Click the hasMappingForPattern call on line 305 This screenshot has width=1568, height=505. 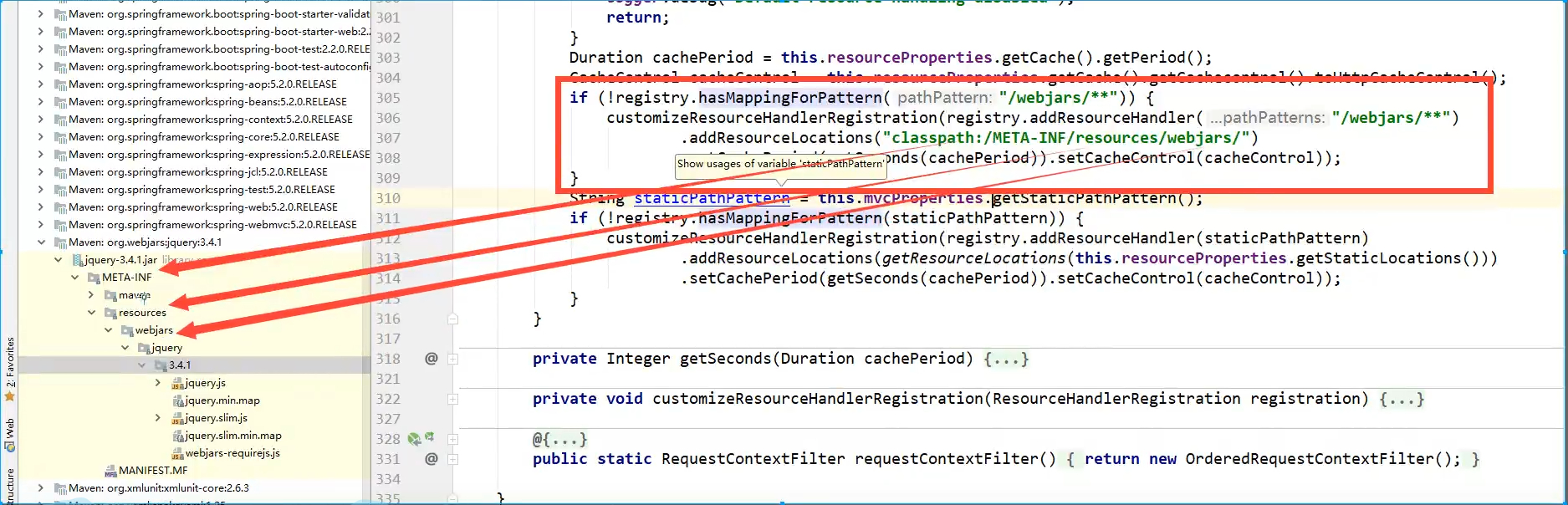click(790, 98)
